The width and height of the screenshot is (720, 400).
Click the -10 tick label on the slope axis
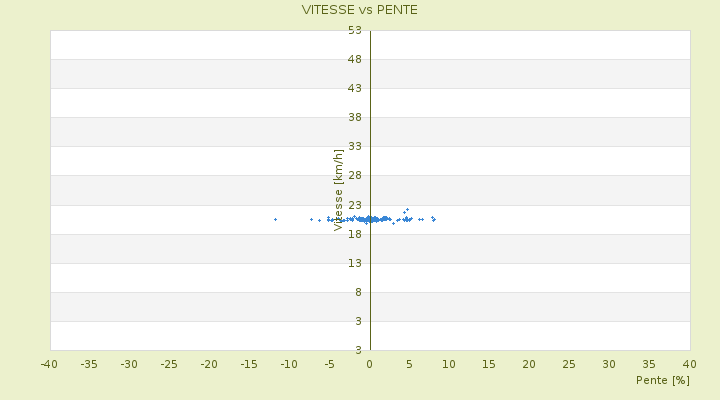tap(289, 364)
